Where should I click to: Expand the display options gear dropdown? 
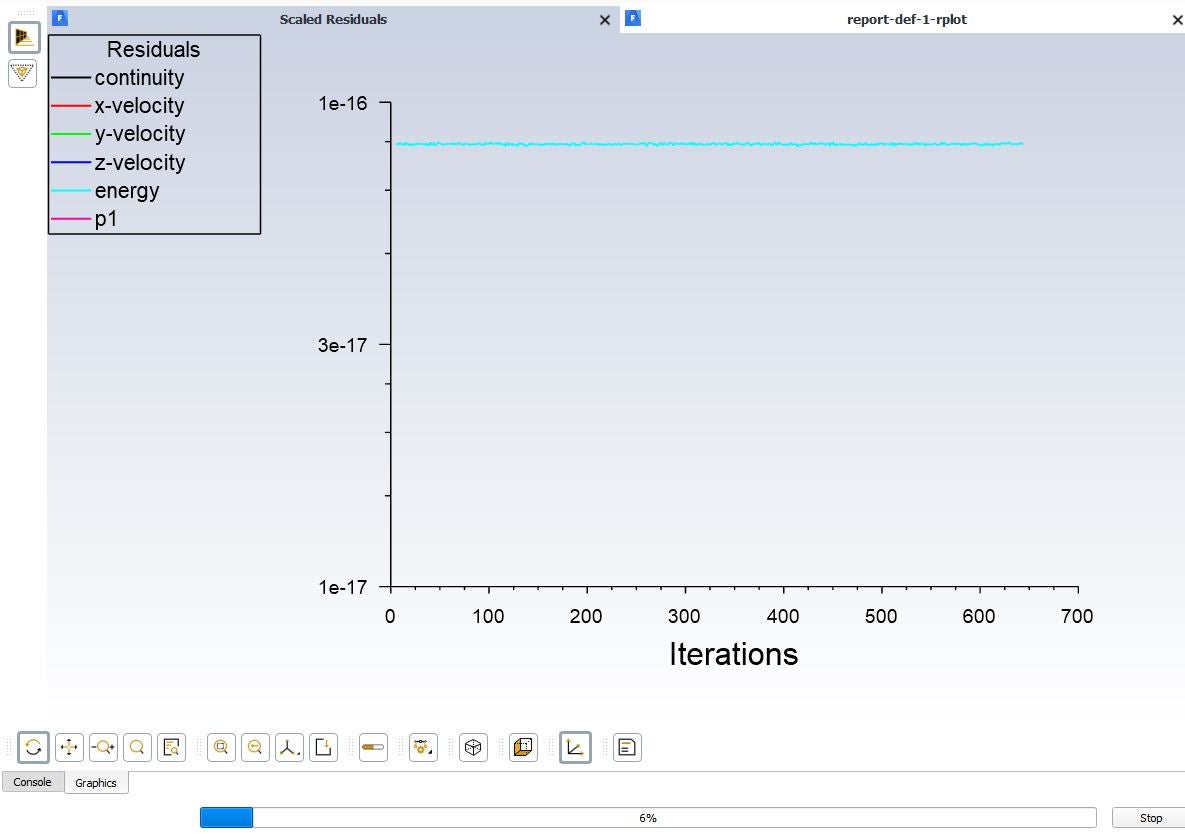[x=423, y=747]
